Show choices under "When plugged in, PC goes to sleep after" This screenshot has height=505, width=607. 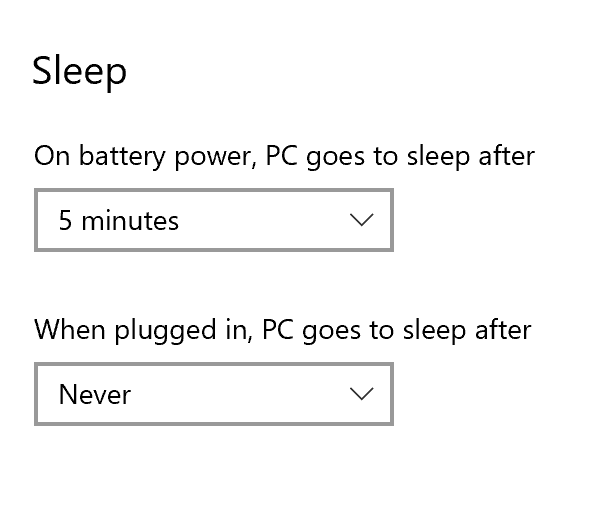click(213, 394)
